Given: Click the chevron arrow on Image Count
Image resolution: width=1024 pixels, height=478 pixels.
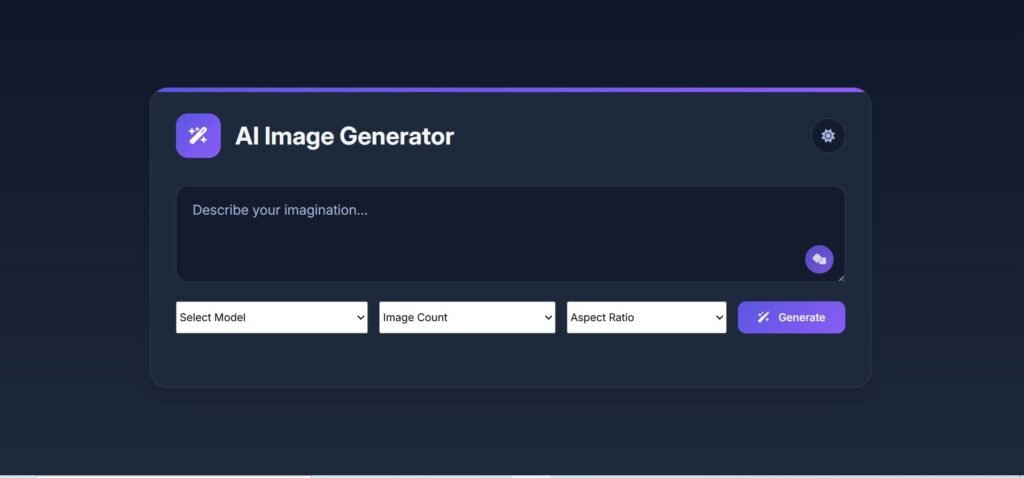Looking at the screenshot, I should [x=548, y=318].
